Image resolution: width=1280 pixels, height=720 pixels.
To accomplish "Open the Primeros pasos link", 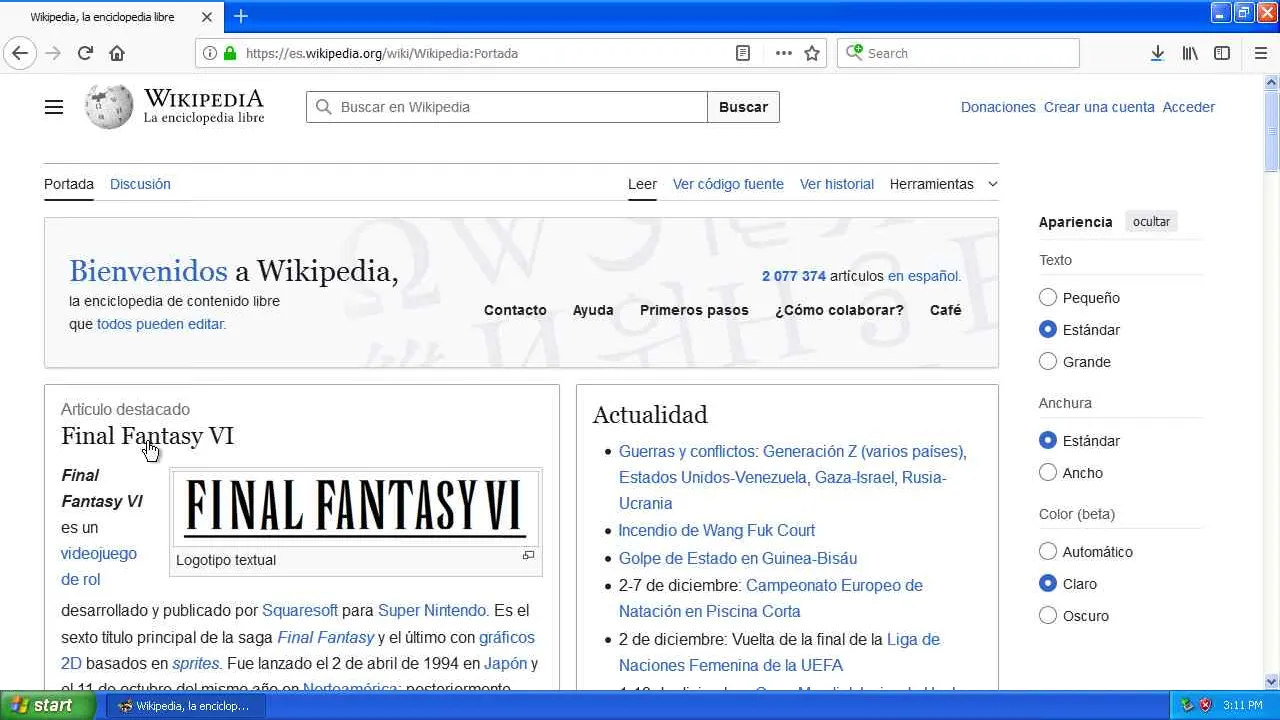I will coord(694,310).
